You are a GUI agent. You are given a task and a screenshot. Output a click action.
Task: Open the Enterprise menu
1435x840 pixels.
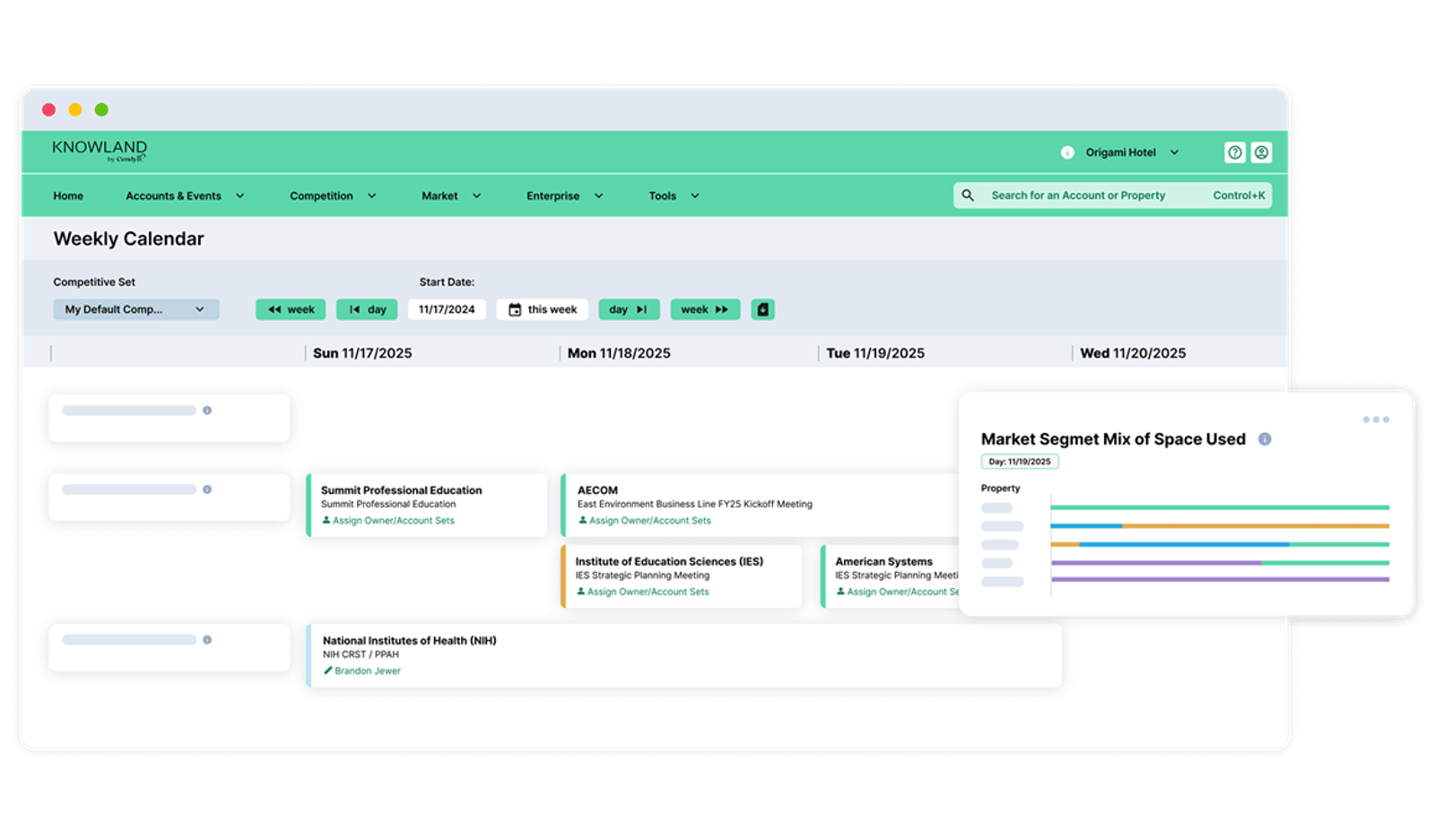(x=564, y=195)
